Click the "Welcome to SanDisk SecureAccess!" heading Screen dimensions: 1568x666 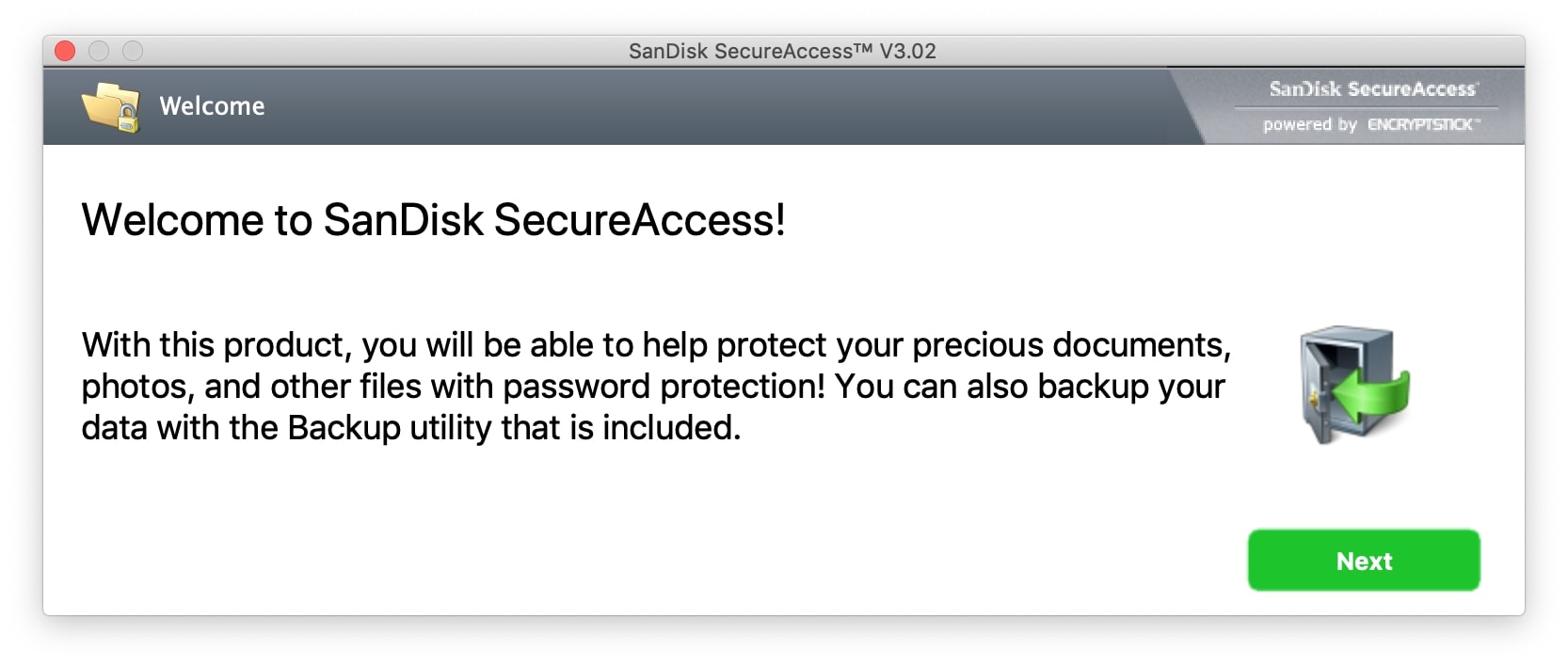(x=433, y=220)
